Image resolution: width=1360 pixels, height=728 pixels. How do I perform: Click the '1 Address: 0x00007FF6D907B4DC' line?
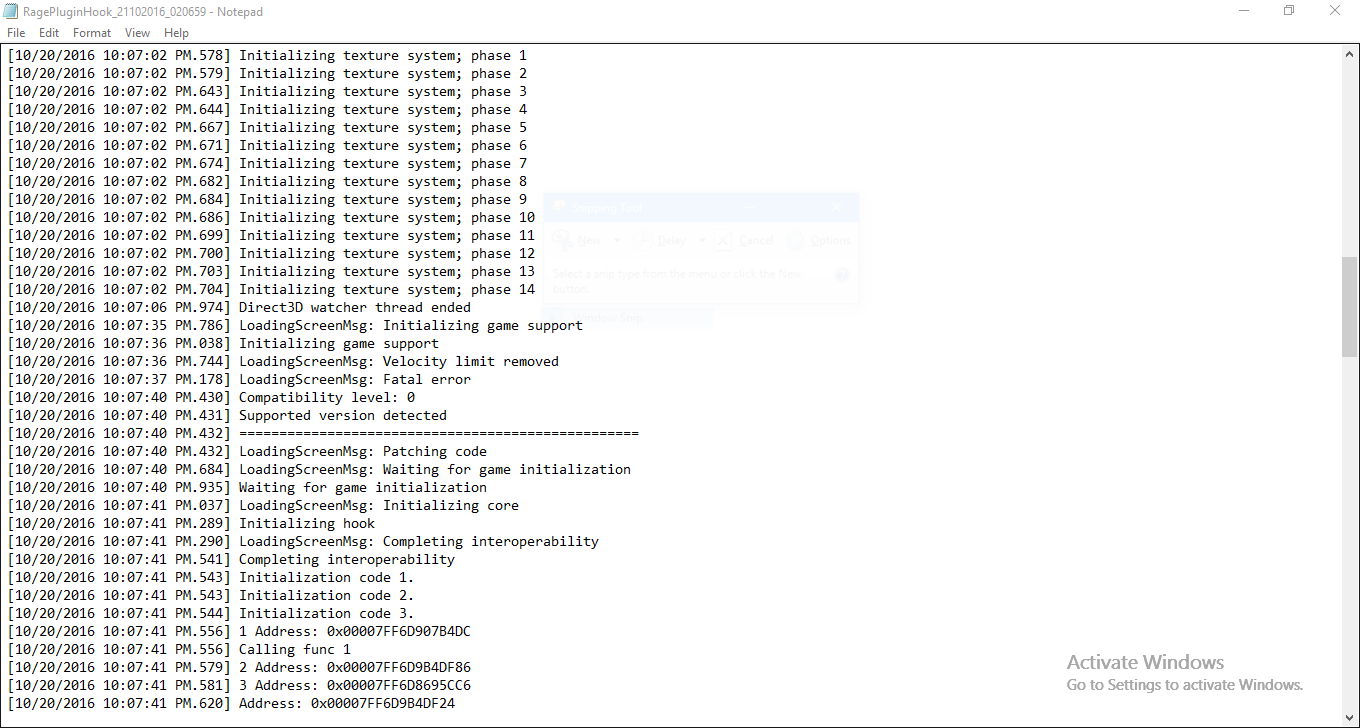(239, 632)
